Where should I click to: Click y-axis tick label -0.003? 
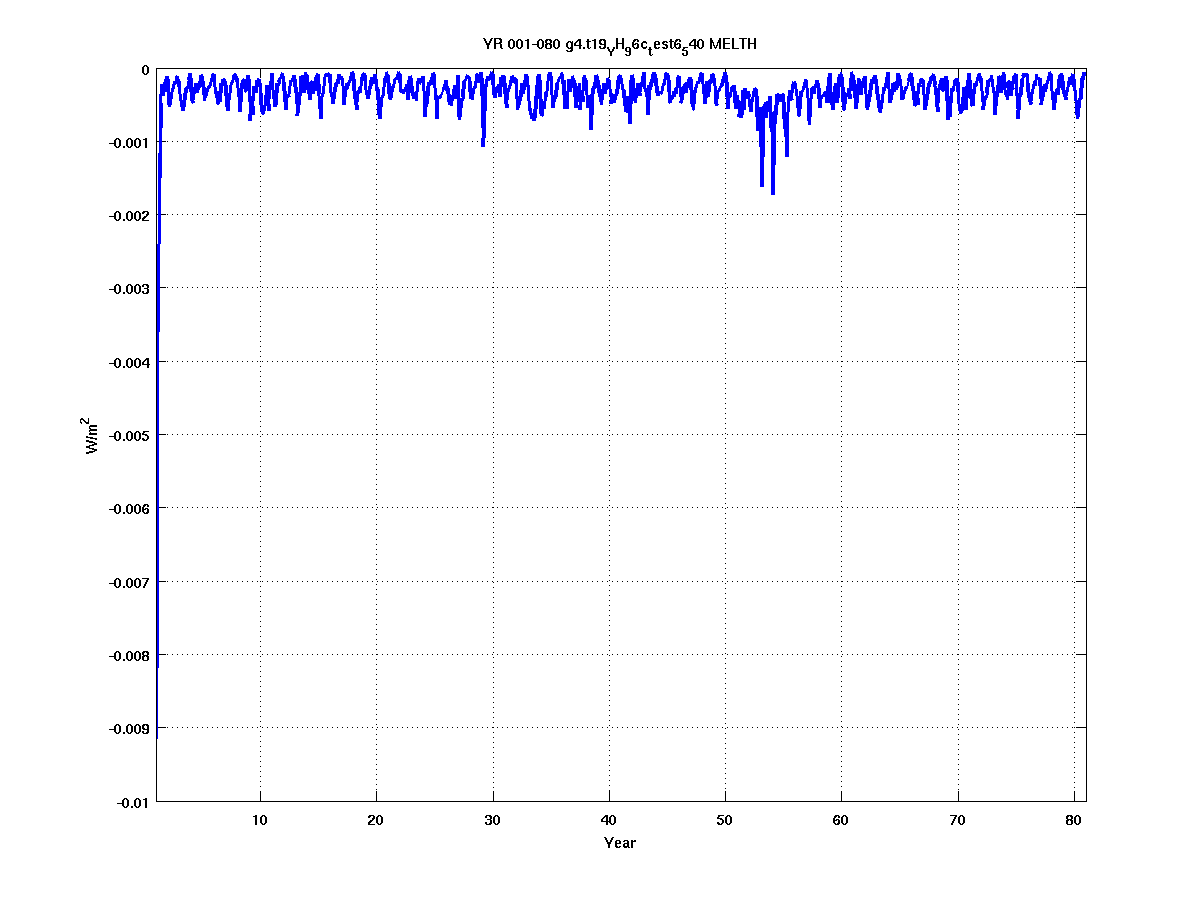(x=130, y=289)
